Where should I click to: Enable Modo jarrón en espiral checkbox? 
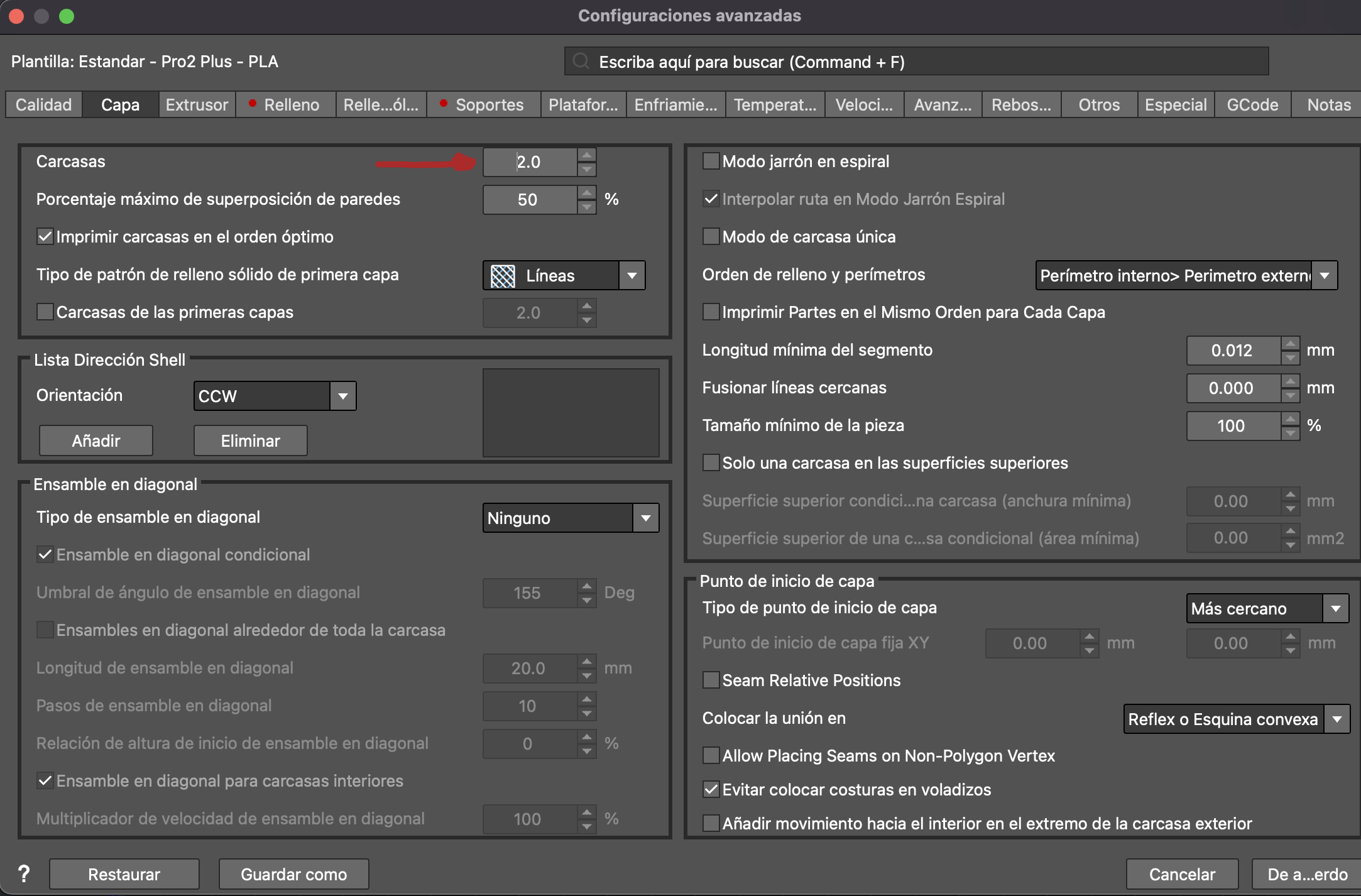pyautogui.click(x=711, y=161)
